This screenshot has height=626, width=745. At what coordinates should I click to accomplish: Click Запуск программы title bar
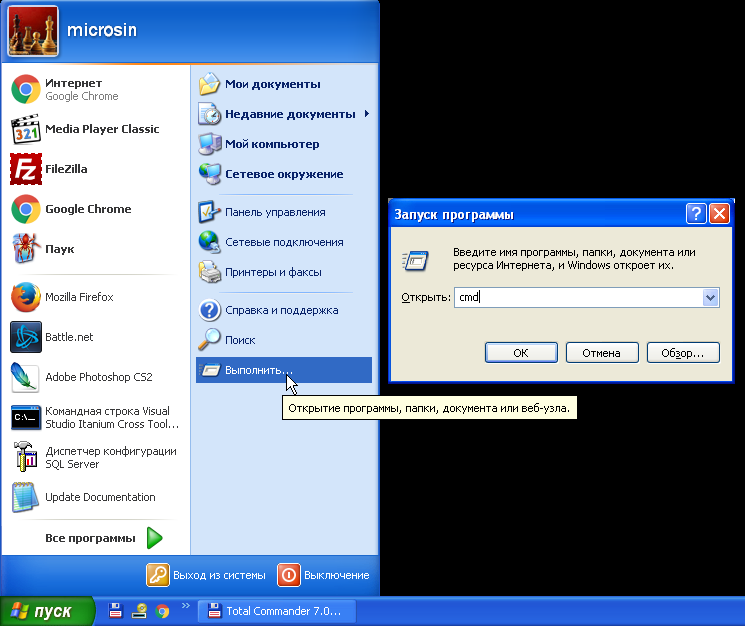(537, 214)
